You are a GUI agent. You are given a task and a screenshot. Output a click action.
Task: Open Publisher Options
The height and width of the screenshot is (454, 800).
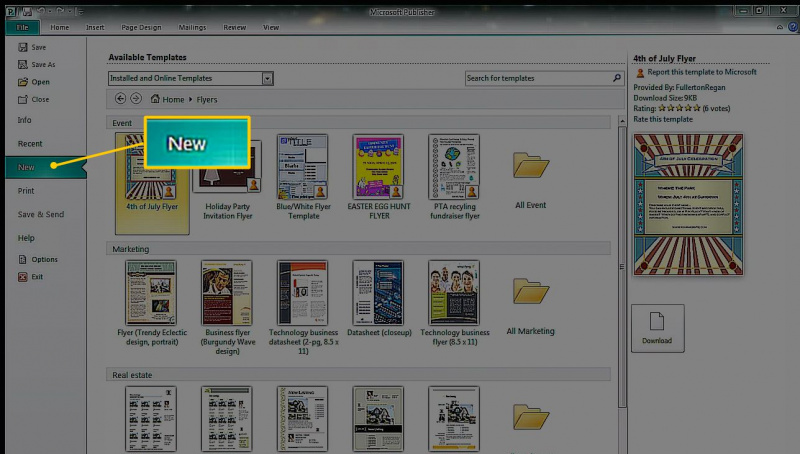point(38,259)
